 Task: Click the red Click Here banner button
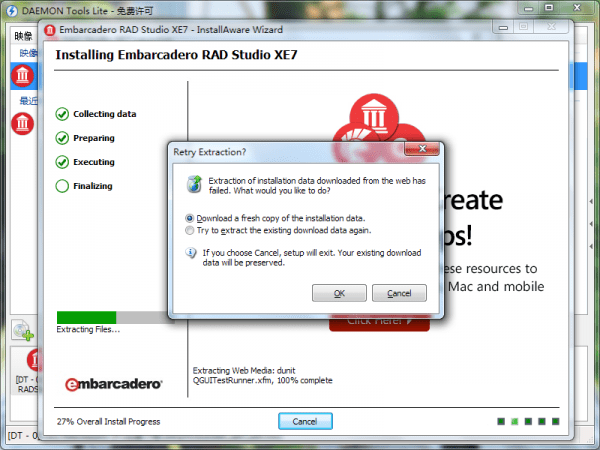(379, 322)
